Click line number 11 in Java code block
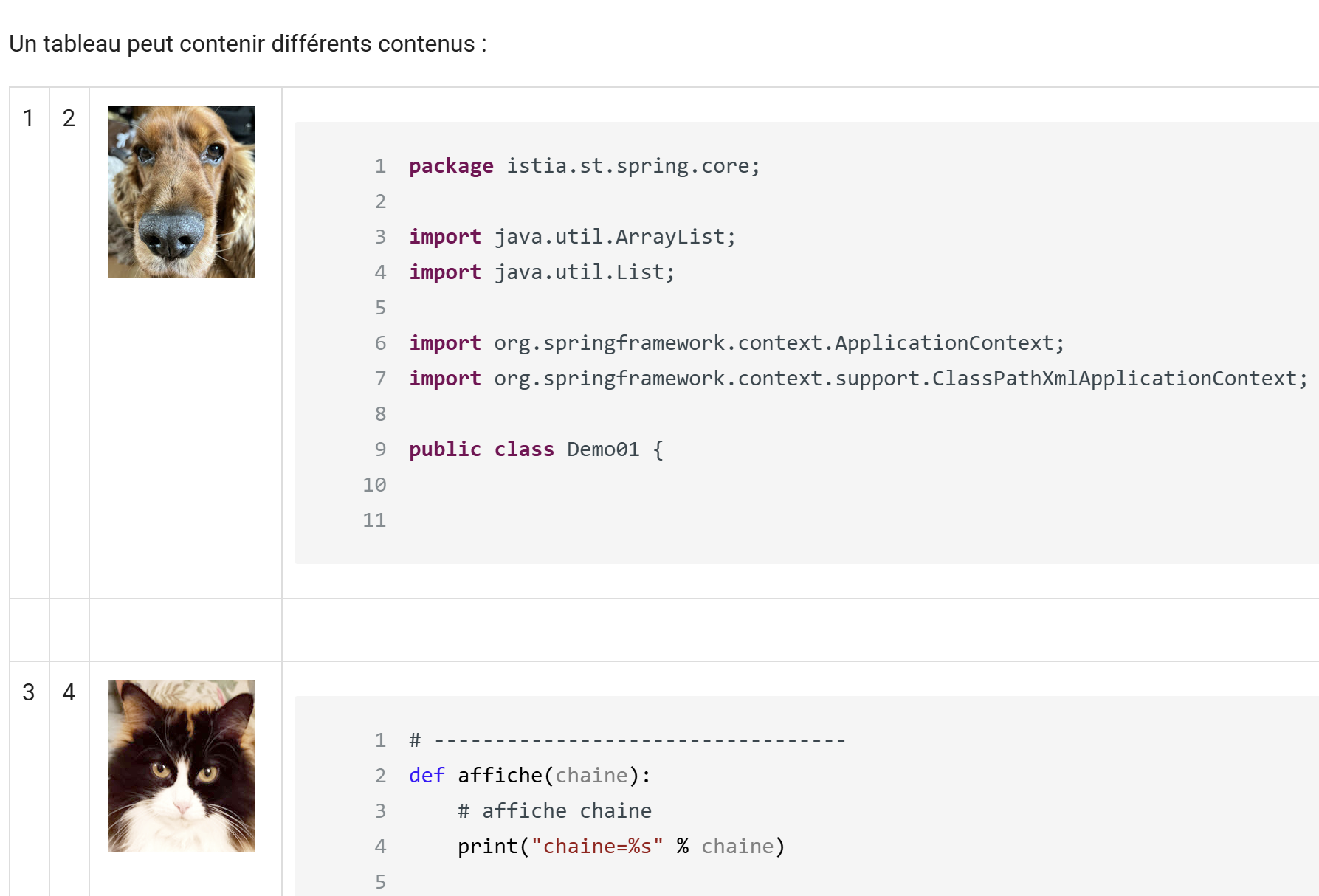 coord(374,520)
